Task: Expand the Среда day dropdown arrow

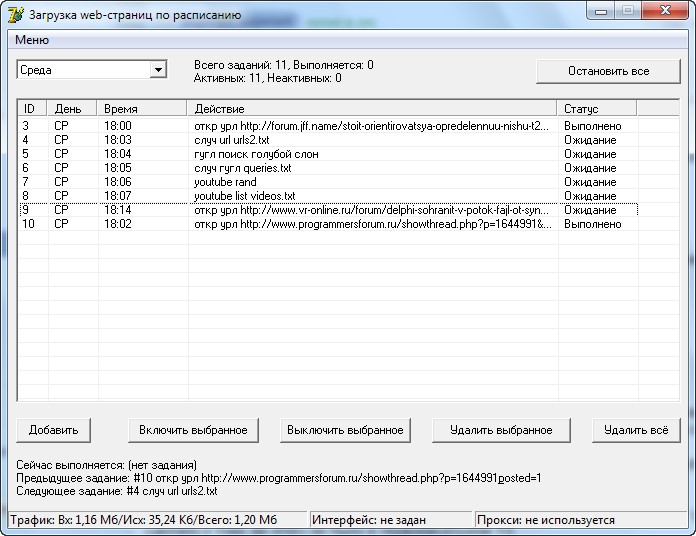Action: [158, 70]
